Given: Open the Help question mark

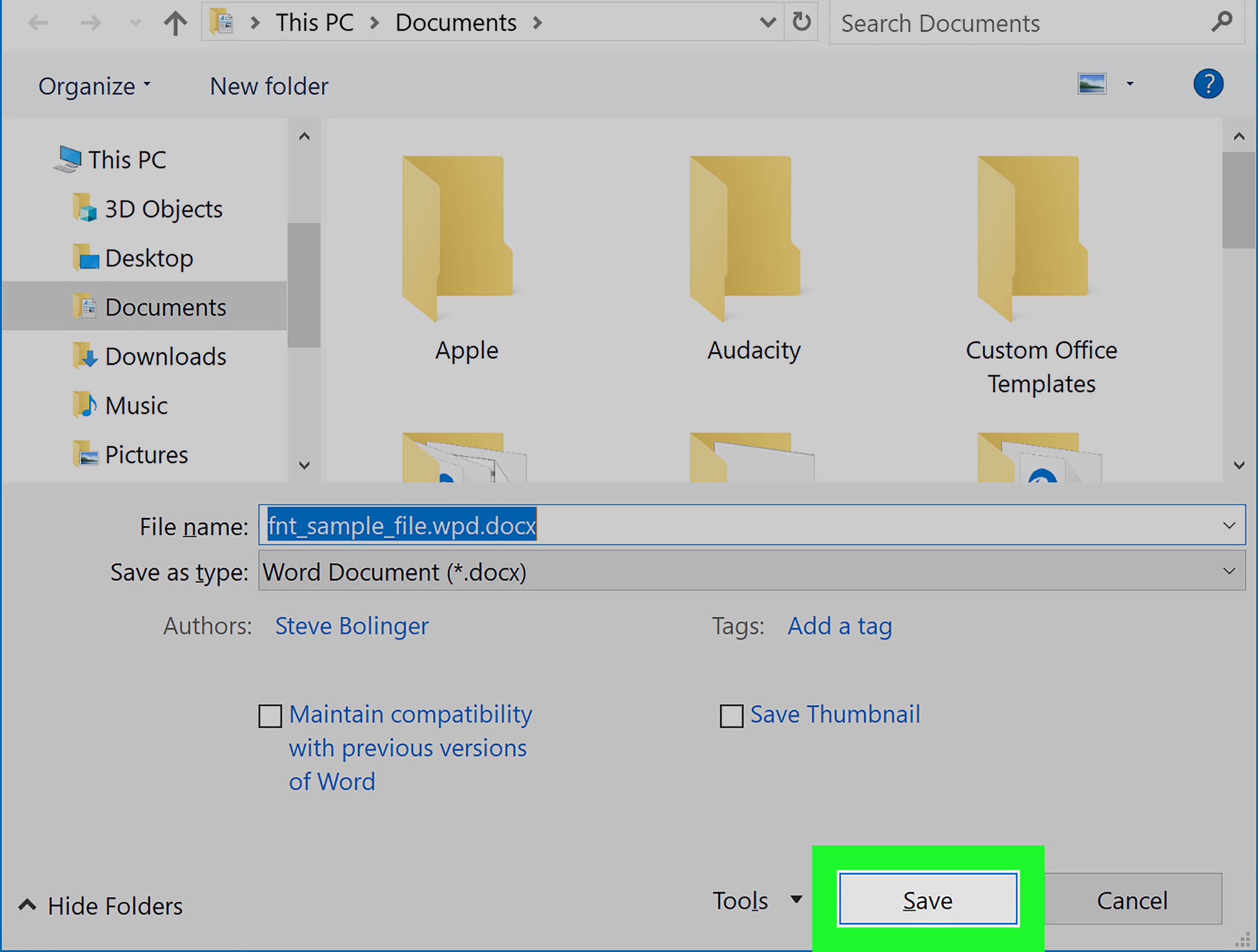Looking at the screenshot, I should click(1208, 84).
